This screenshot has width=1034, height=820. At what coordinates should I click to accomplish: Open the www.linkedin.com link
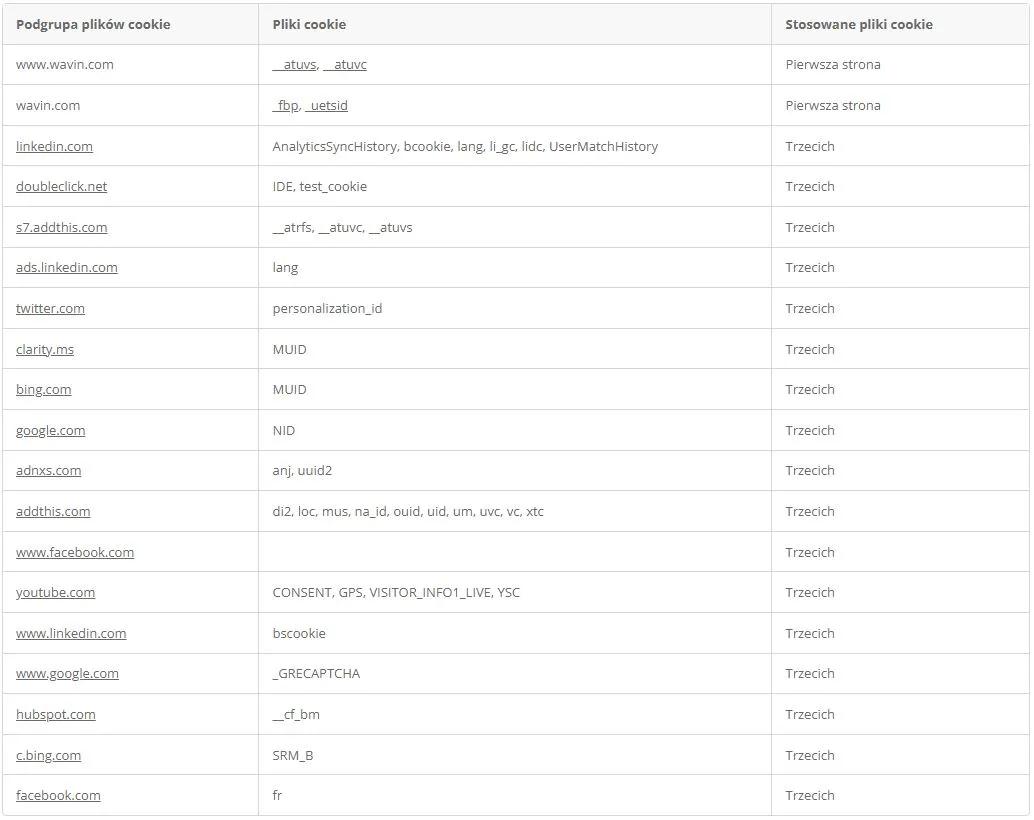click(x=71, y=634)
